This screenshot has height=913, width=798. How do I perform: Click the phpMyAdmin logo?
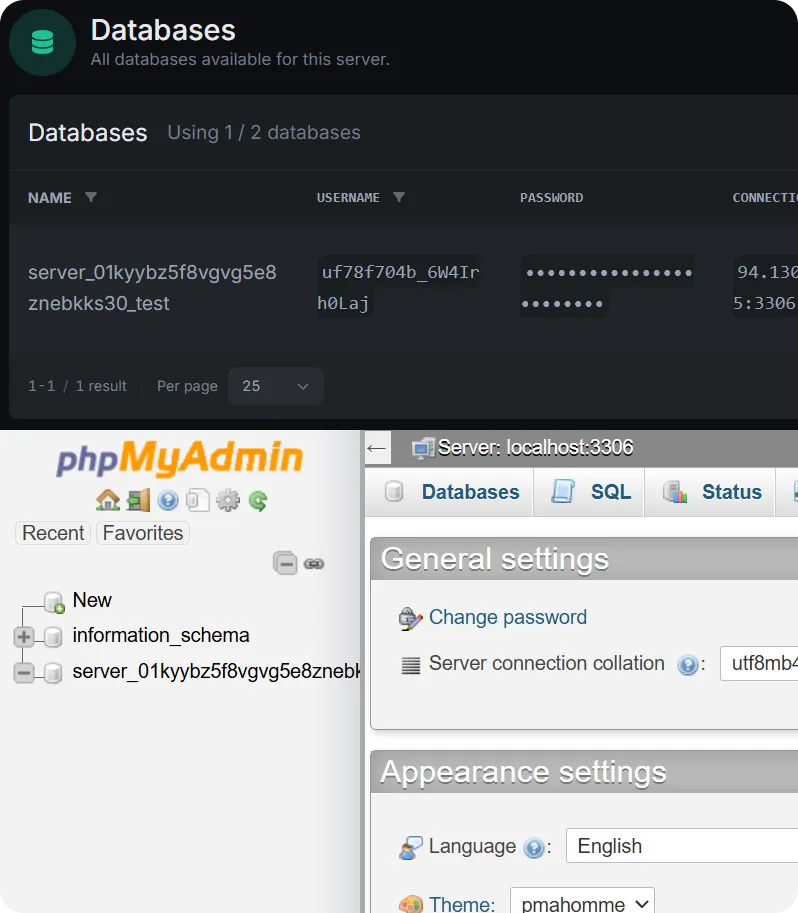[179, 458]
